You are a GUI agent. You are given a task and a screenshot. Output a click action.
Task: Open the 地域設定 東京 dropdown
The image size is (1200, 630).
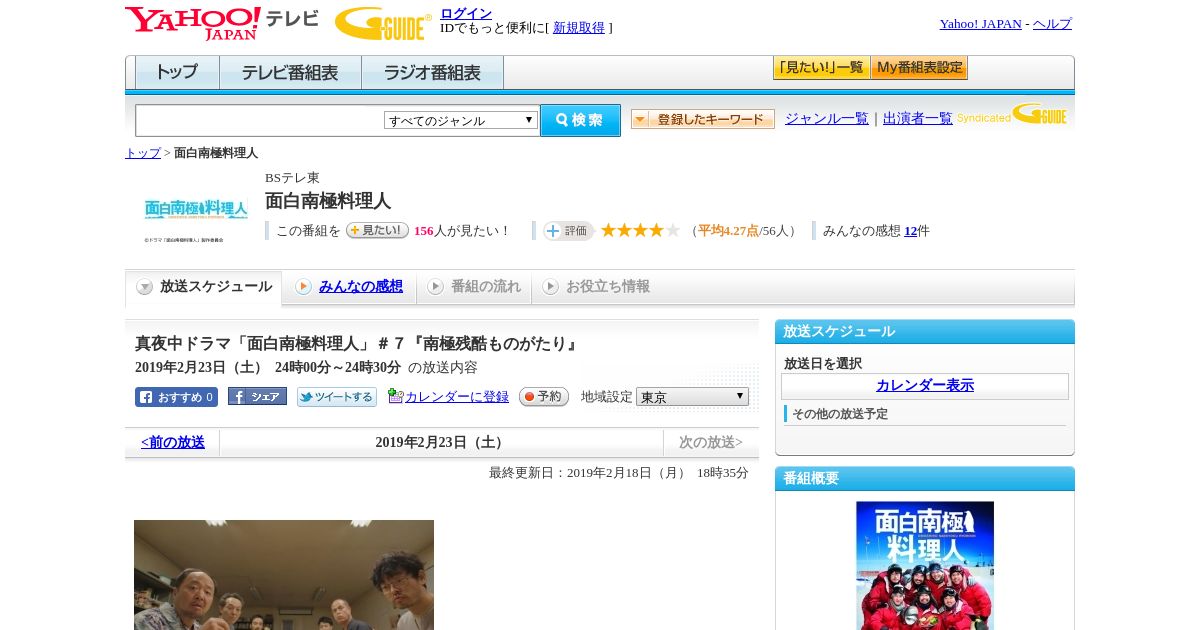tap(692, 397)
